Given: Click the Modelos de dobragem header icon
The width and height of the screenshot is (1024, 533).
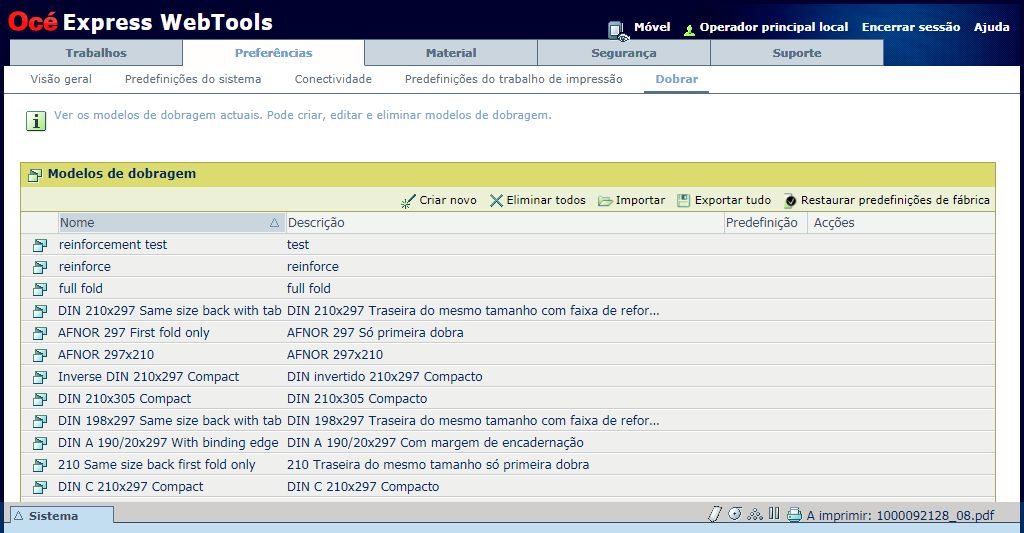Looking at the screenshot, I should pos(35,175).
